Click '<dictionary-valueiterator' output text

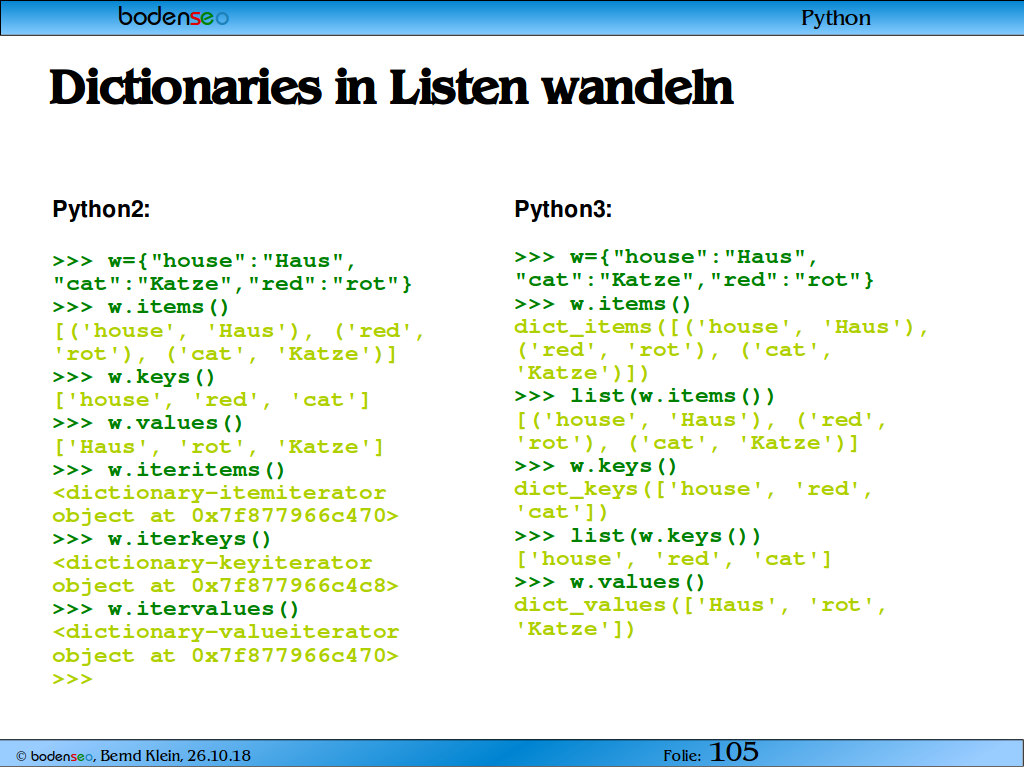point(226,632)
